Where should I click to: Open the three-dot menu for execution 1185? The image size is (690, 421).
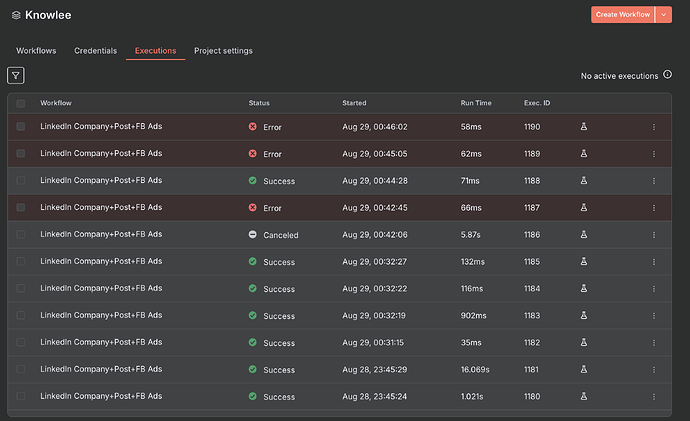coord(654,261)
